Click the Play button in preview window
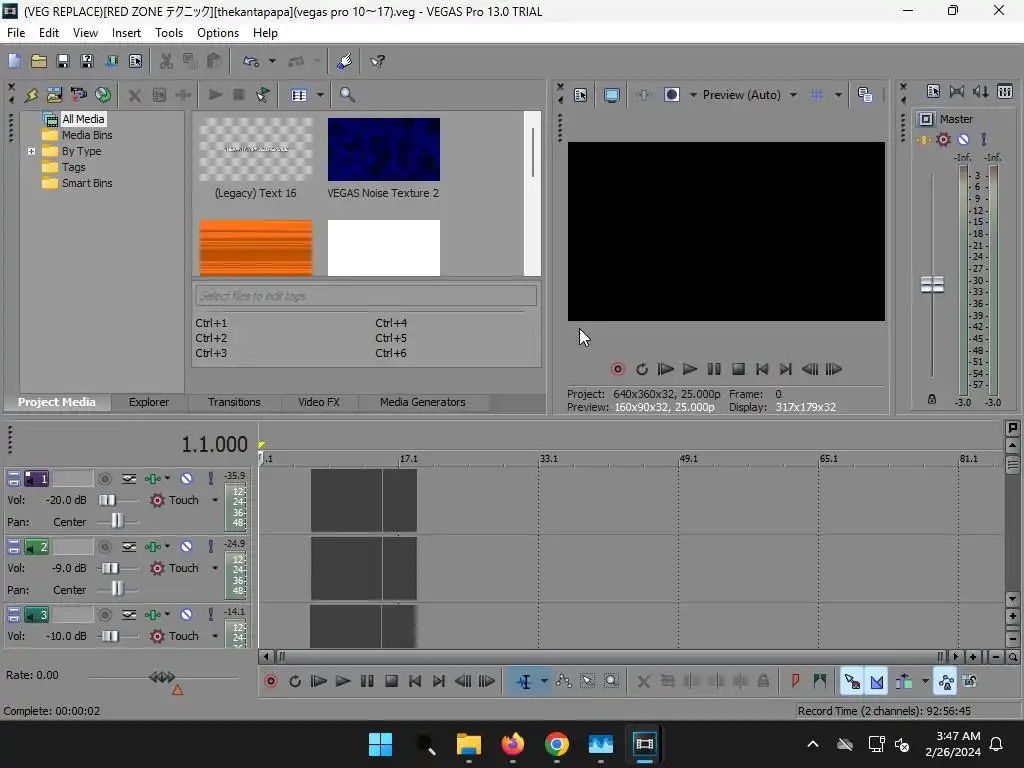1024x768 pixels. pos(690,369)
